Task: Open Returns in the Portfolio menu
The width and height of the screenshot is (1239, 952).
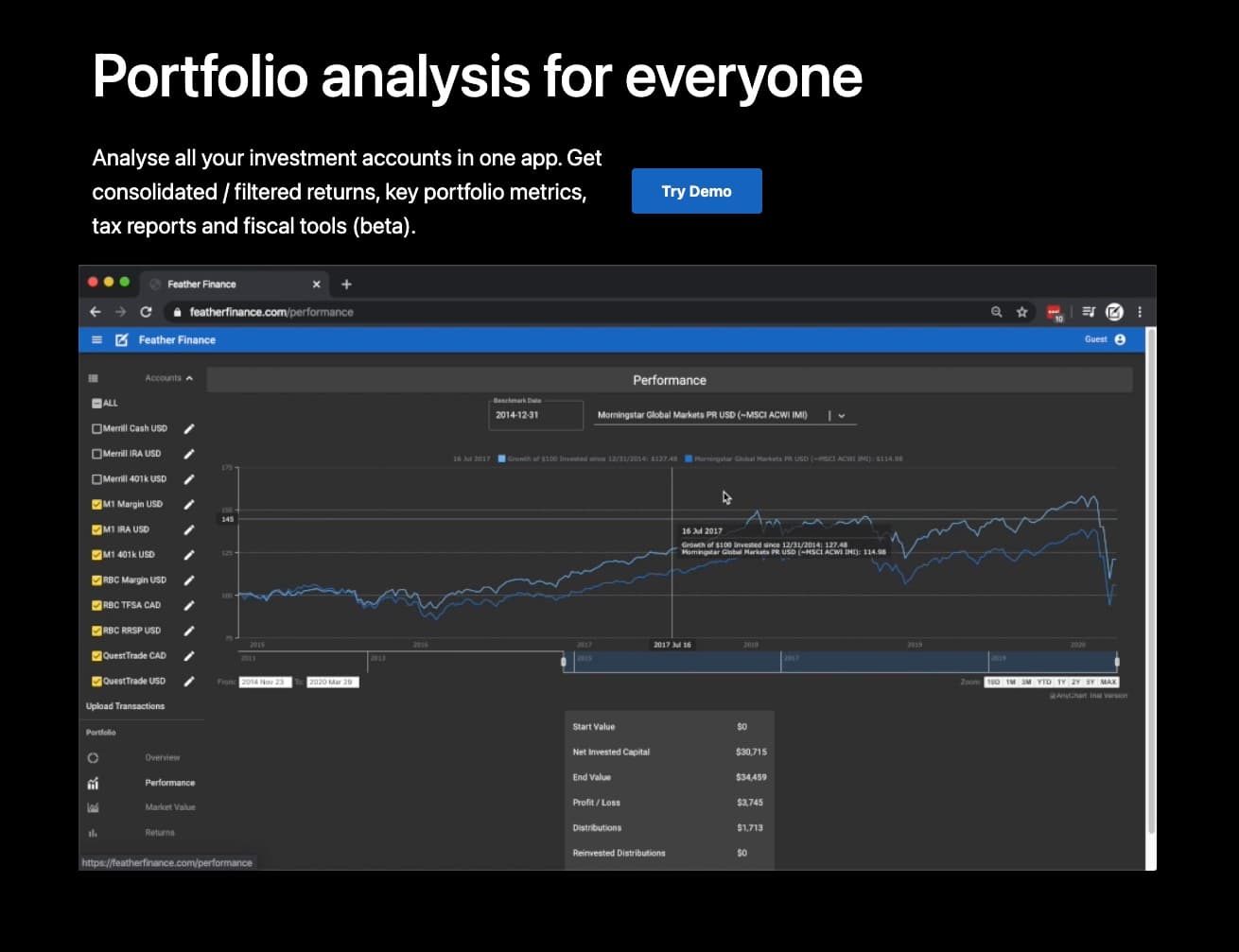Action: point(160,833)
